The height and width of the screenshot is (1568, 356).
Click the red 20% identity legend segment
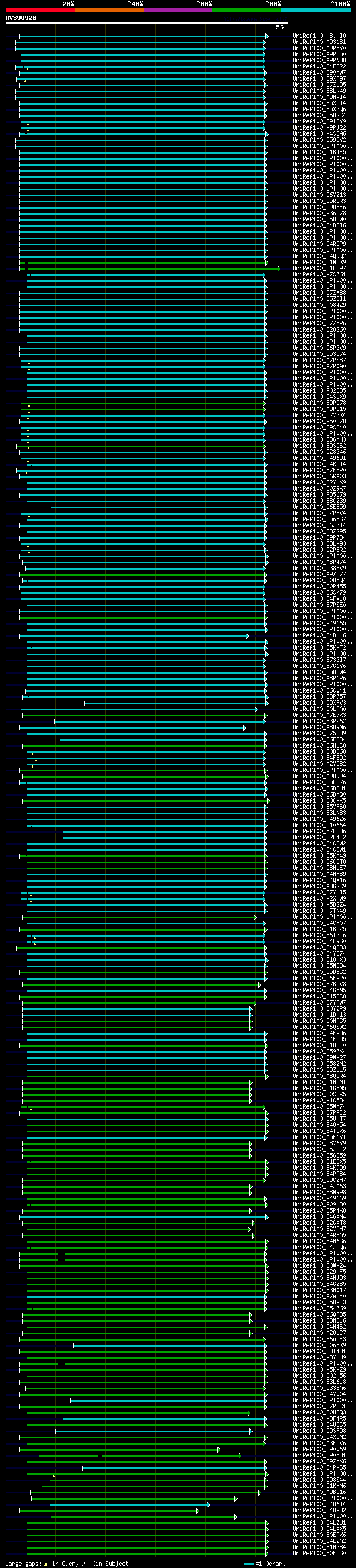[39, 10]
